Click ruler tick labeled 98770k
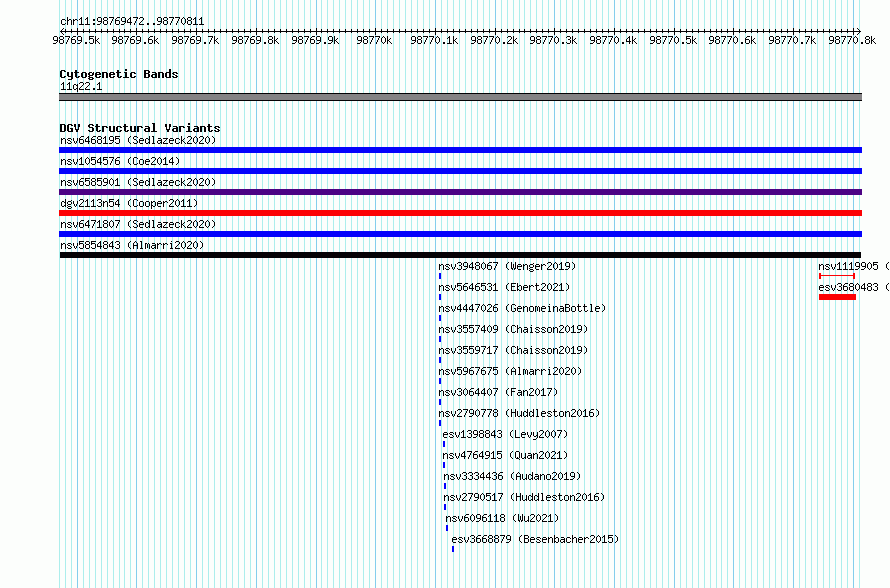890x588 pixels. pyautogui.click(x=375, y=40)
